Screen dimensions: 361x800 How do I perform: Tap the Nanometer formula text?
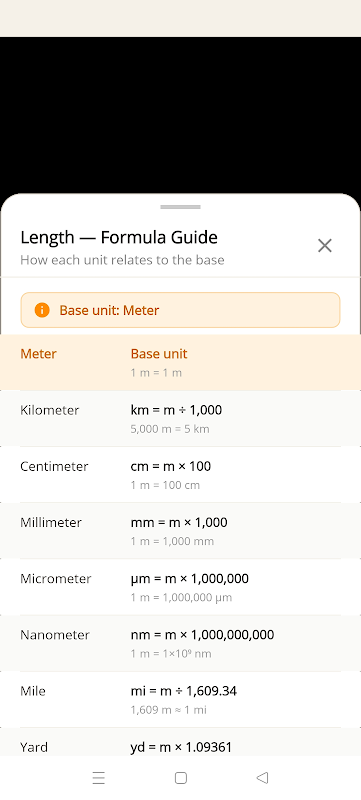202,635
